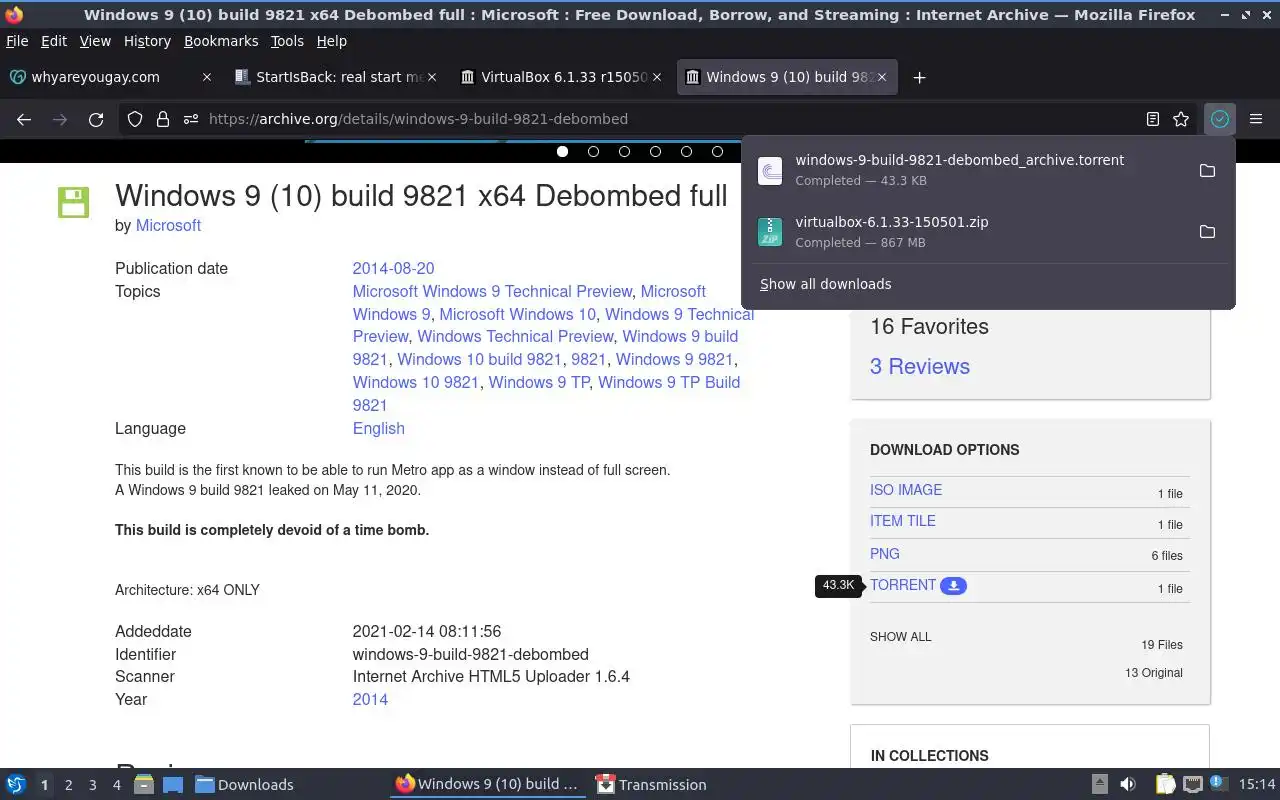This screenshot has width=1280, height=800.
Task: Click the green software item icon beside title
Action: pos(74,202)
